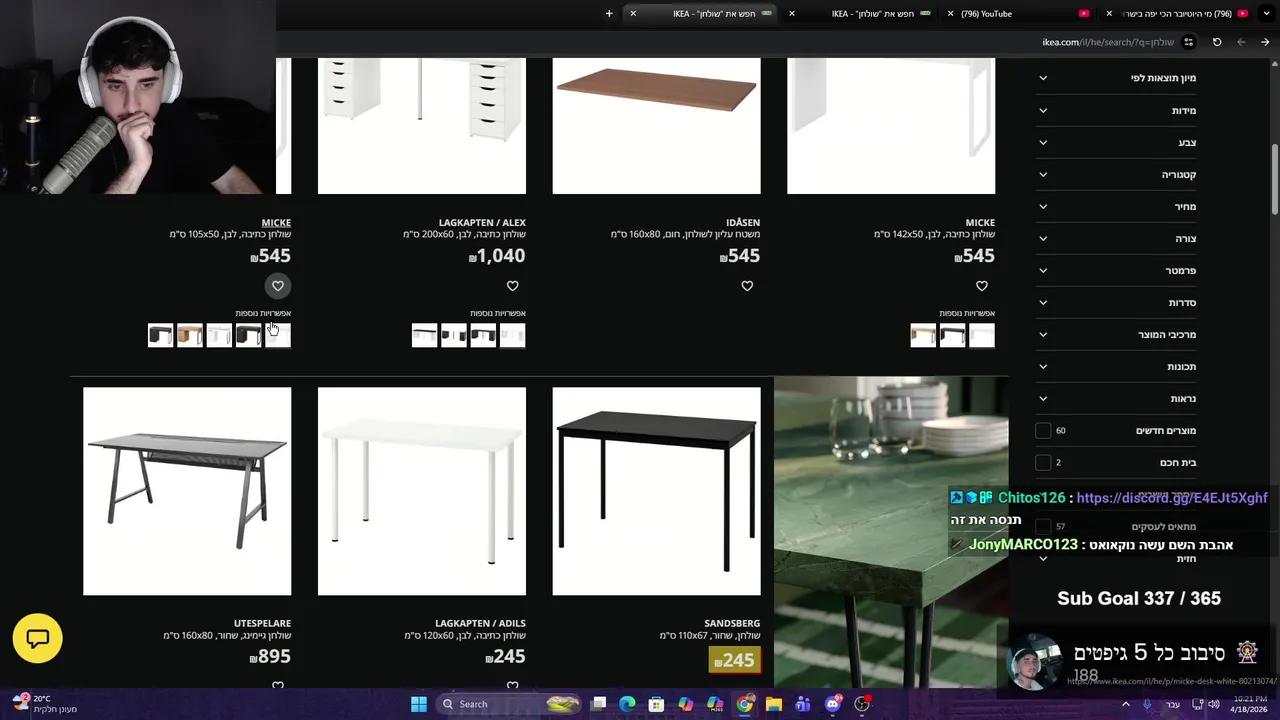This screenshot has width=1280, height=720.
Task: Check the 'מתאים לעסקים' filter checkbox
Action: (x=1043, y=527)
